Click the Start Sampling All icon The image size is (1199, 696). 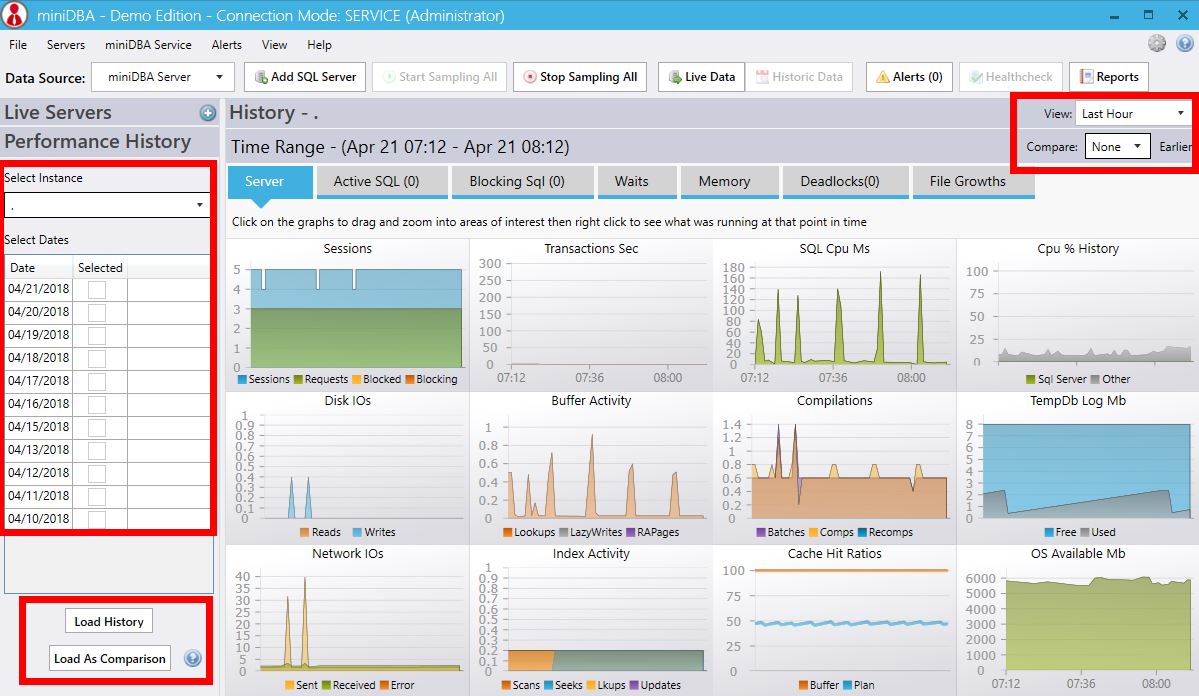[388, 77]
